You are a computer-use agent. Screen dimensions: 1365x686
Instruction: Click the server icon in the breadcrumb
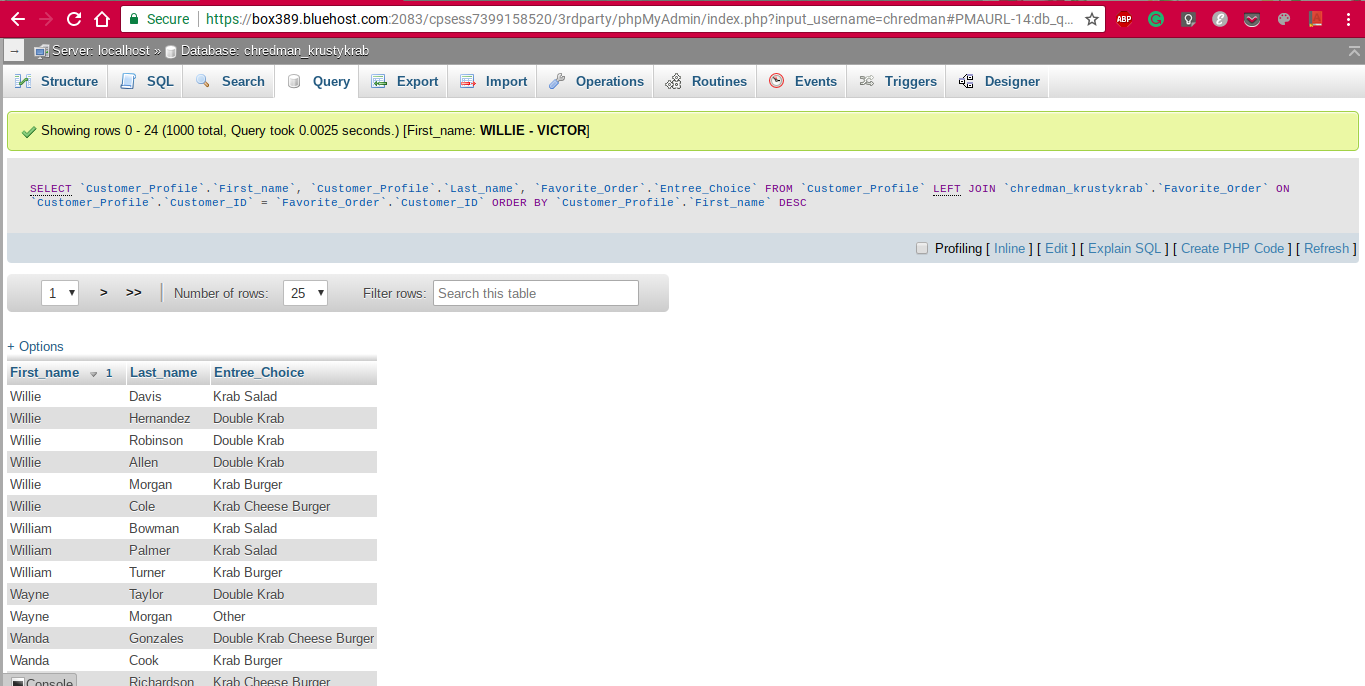point(41,51)
